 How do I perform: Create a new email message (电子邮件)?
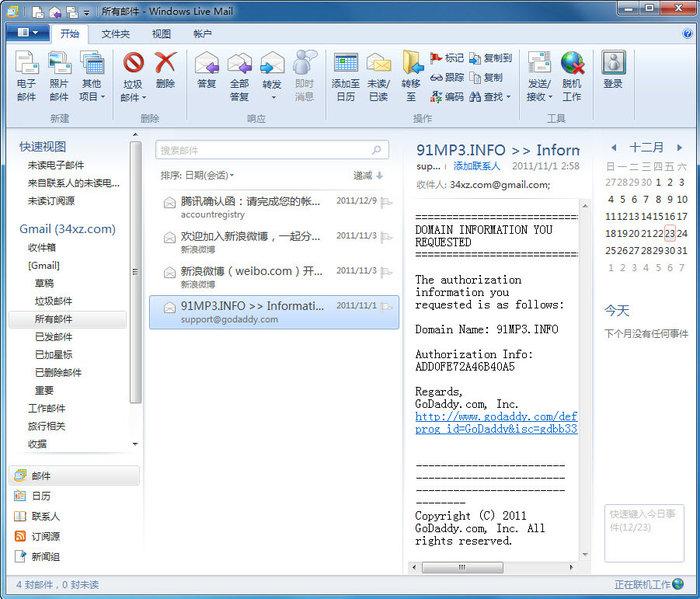pyautogui.click(x=26, y=76)
